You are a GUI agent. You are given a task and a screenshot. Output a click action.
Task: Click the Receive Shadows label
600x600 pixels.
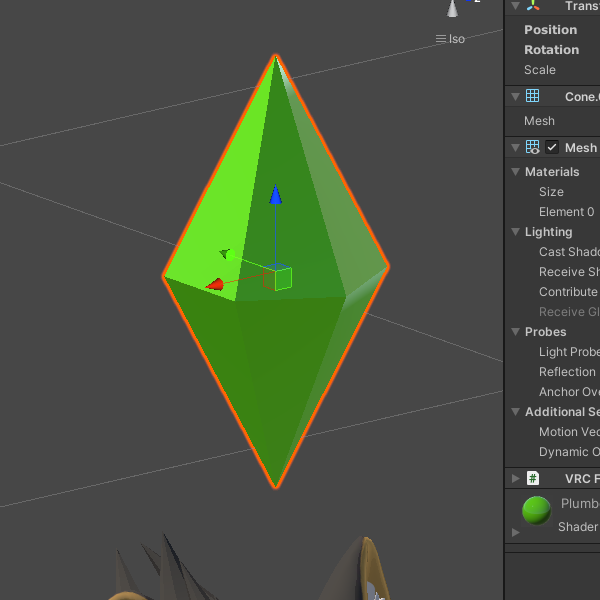tap(569, 272)
